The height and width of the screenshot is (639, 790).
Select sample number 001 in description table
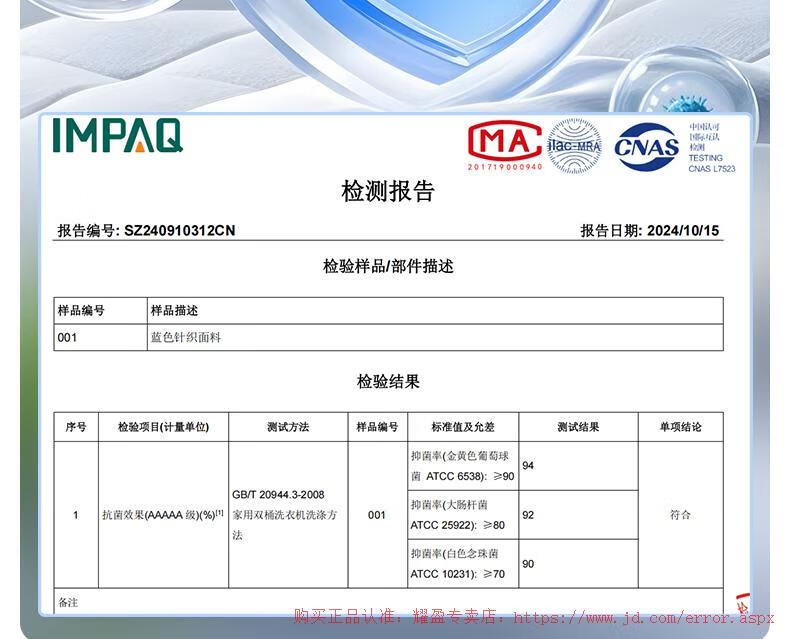coord(67,338)
